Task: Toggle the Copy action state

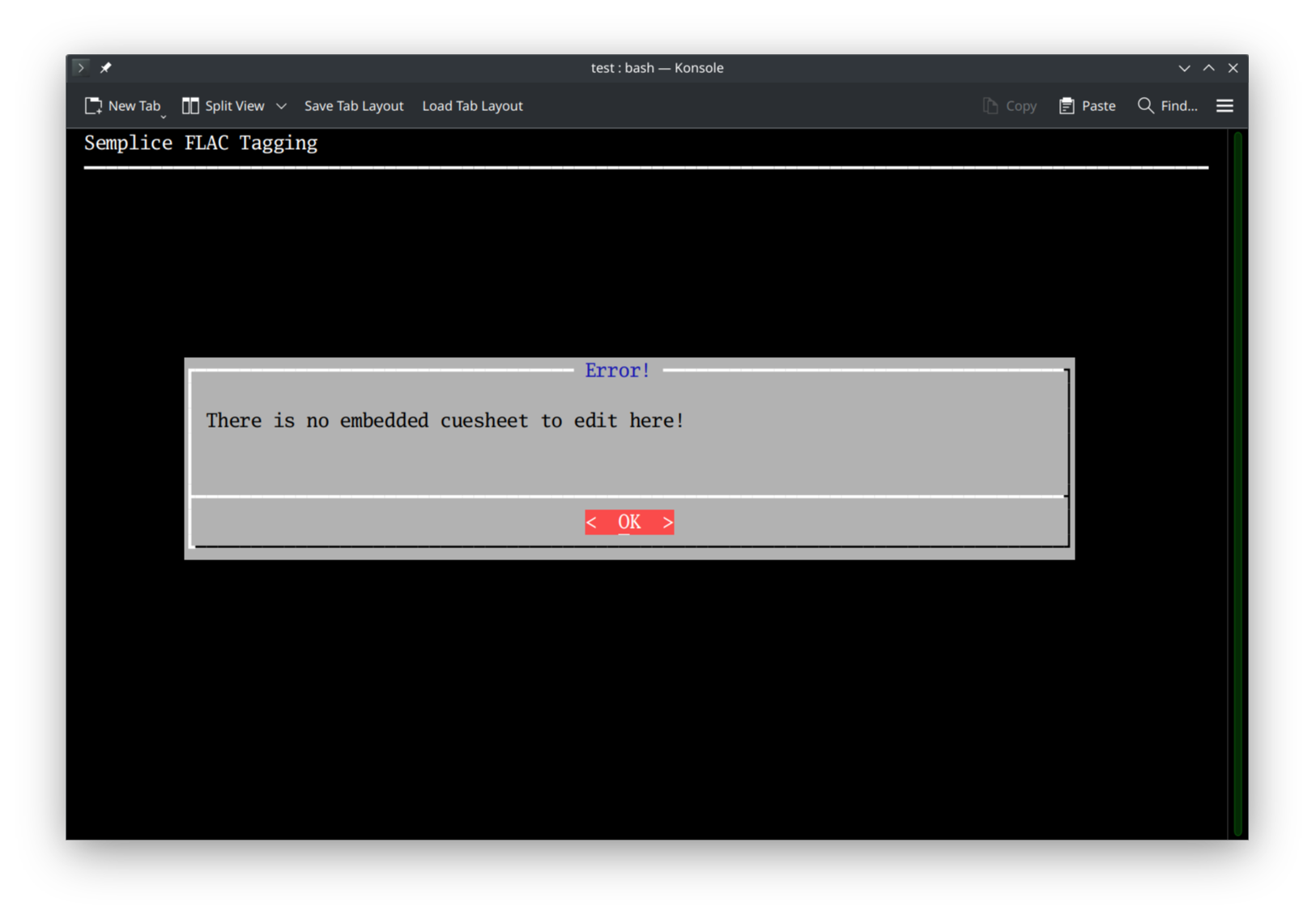Action: point(1009,105)
